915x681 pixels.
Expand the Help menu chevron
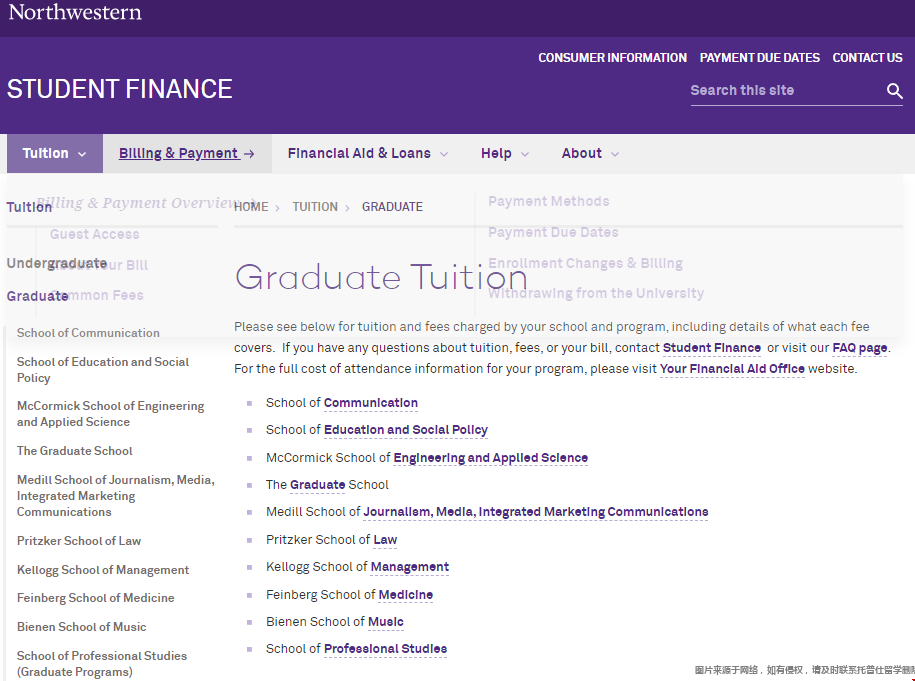click(525, 154)
